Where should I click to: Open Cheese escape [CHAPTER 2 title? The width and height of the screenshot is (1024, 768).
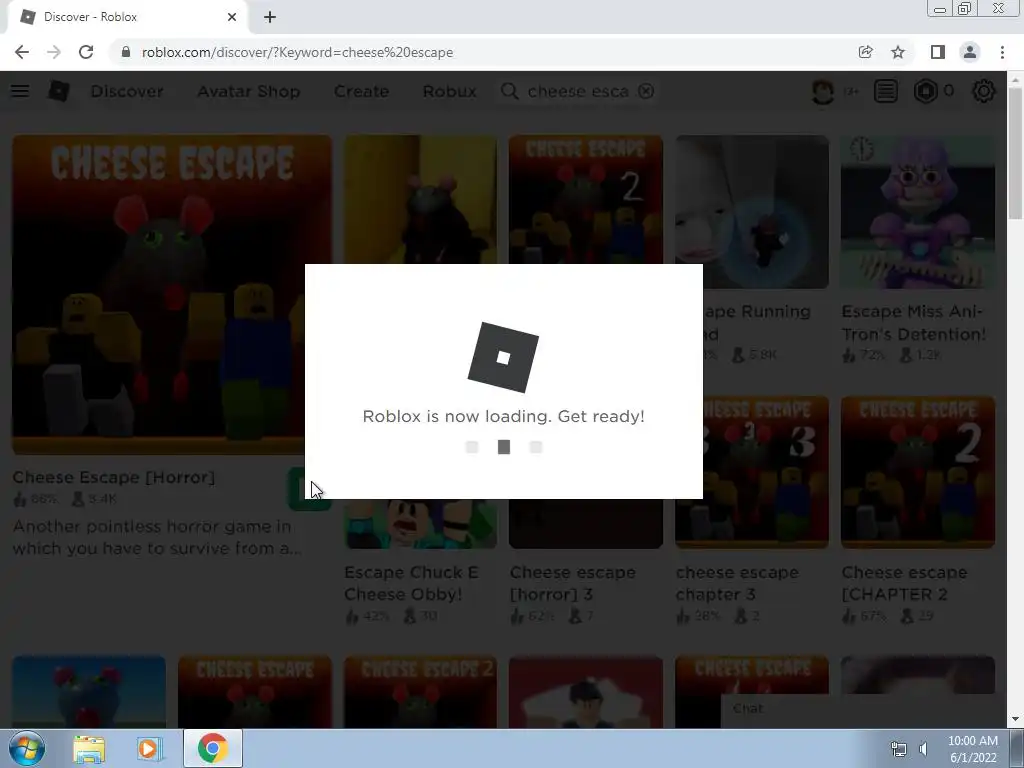point(904,583)
